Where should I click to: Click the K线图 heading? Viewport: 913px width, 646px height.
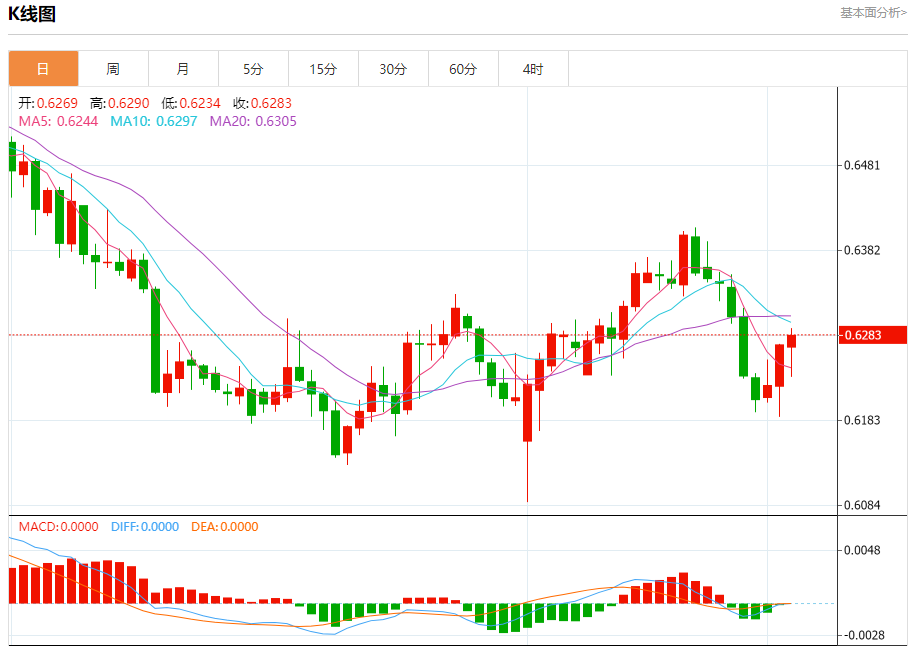(x=32, y=14)
